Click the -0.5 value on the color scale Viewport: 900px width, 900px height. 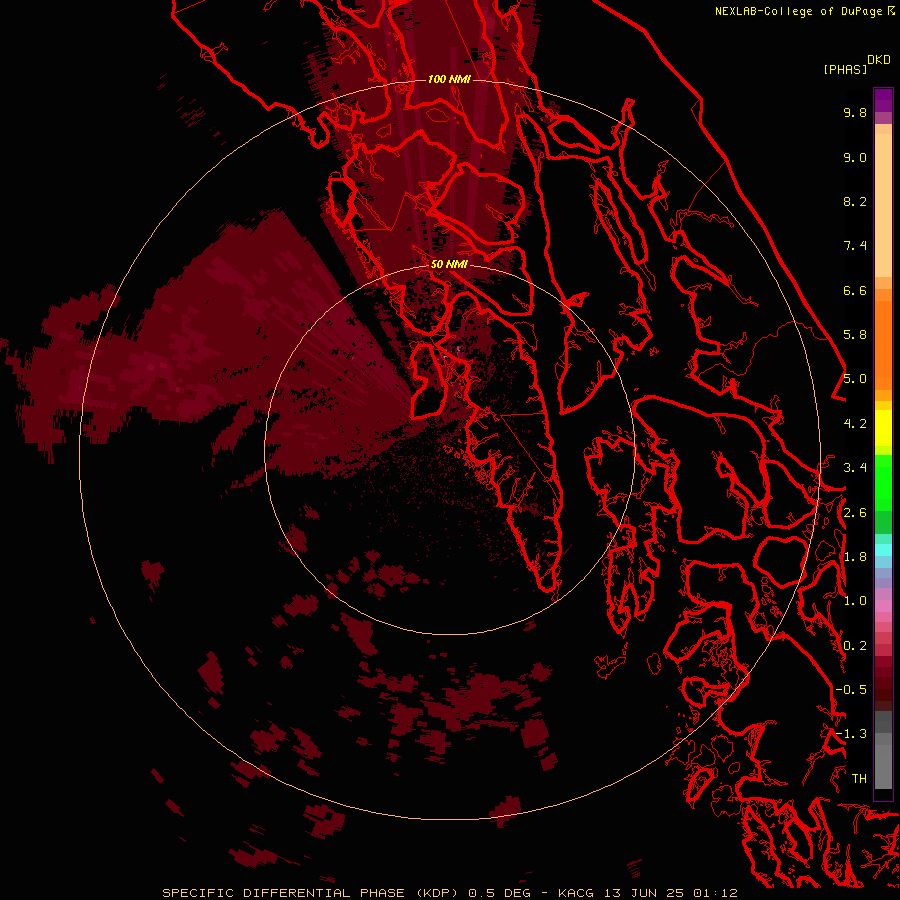coord(851,690)
